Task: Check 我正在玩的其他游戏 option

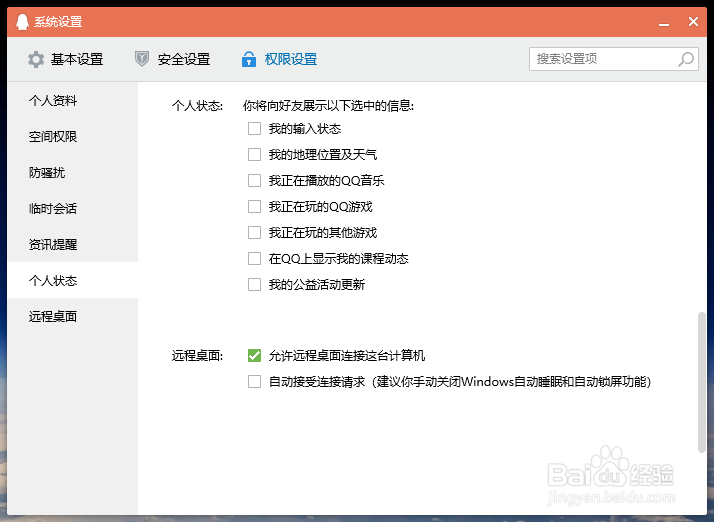Action: pyautogui.click(x=255, y=232)
